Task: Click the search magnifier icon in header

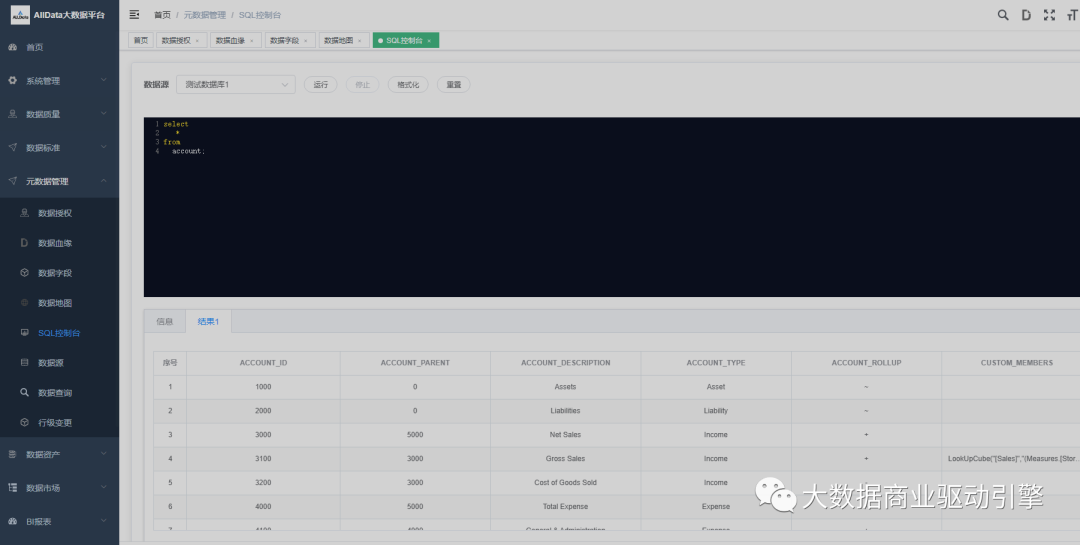Action: tap(1003, 15)
